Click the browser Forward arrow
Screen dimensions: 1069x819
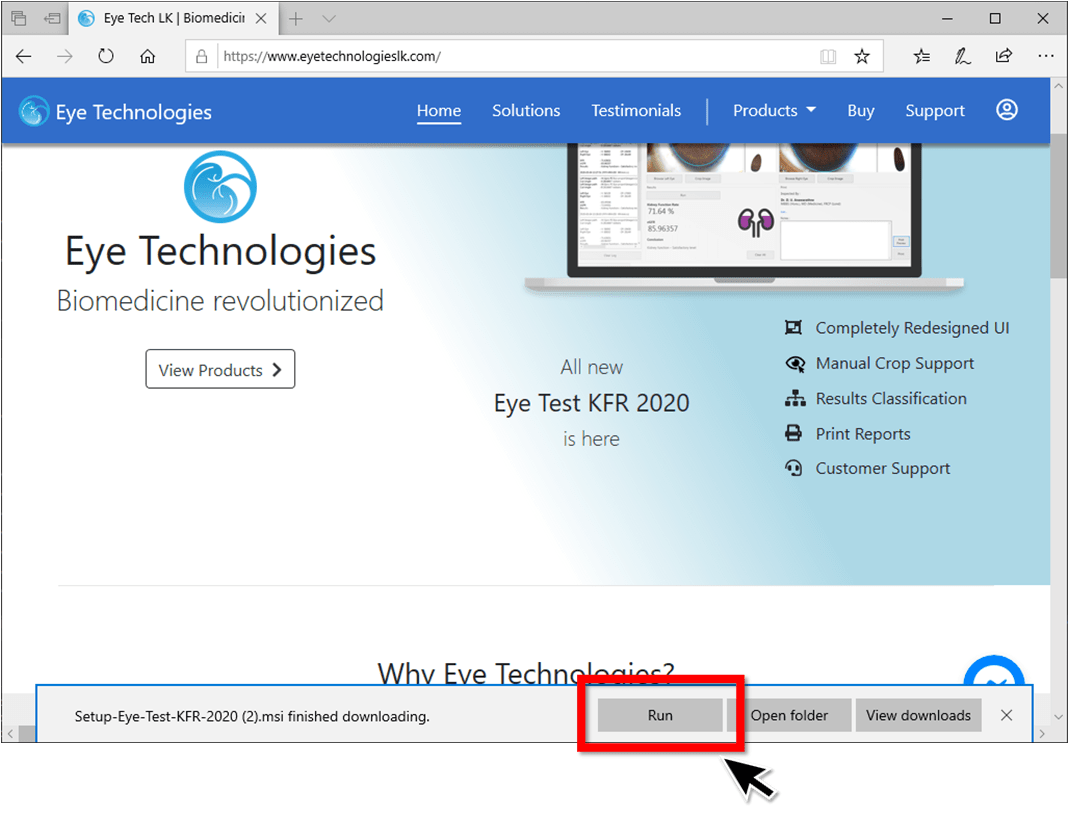pos(65,57)
